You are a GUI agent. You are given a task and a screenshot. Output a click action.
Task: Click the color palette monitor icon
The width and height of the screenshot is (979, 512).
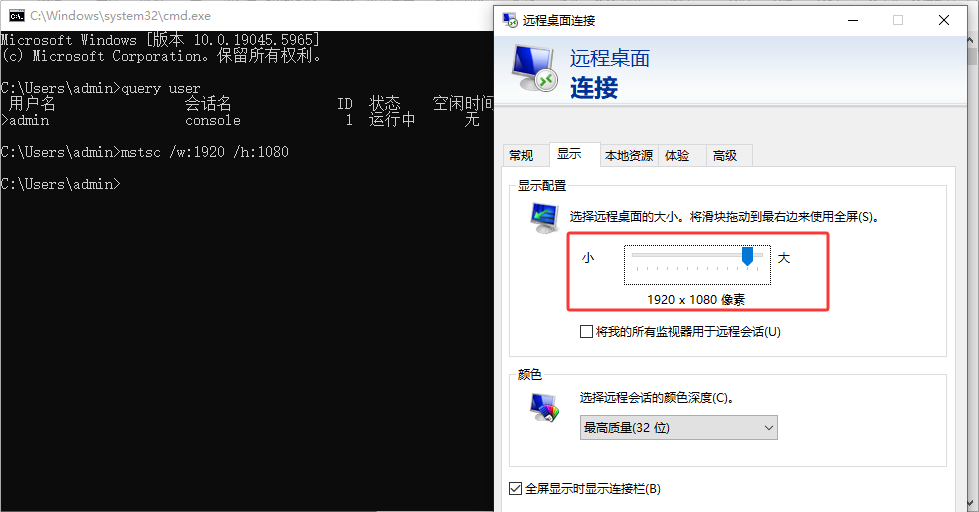(x=544, y=407)
